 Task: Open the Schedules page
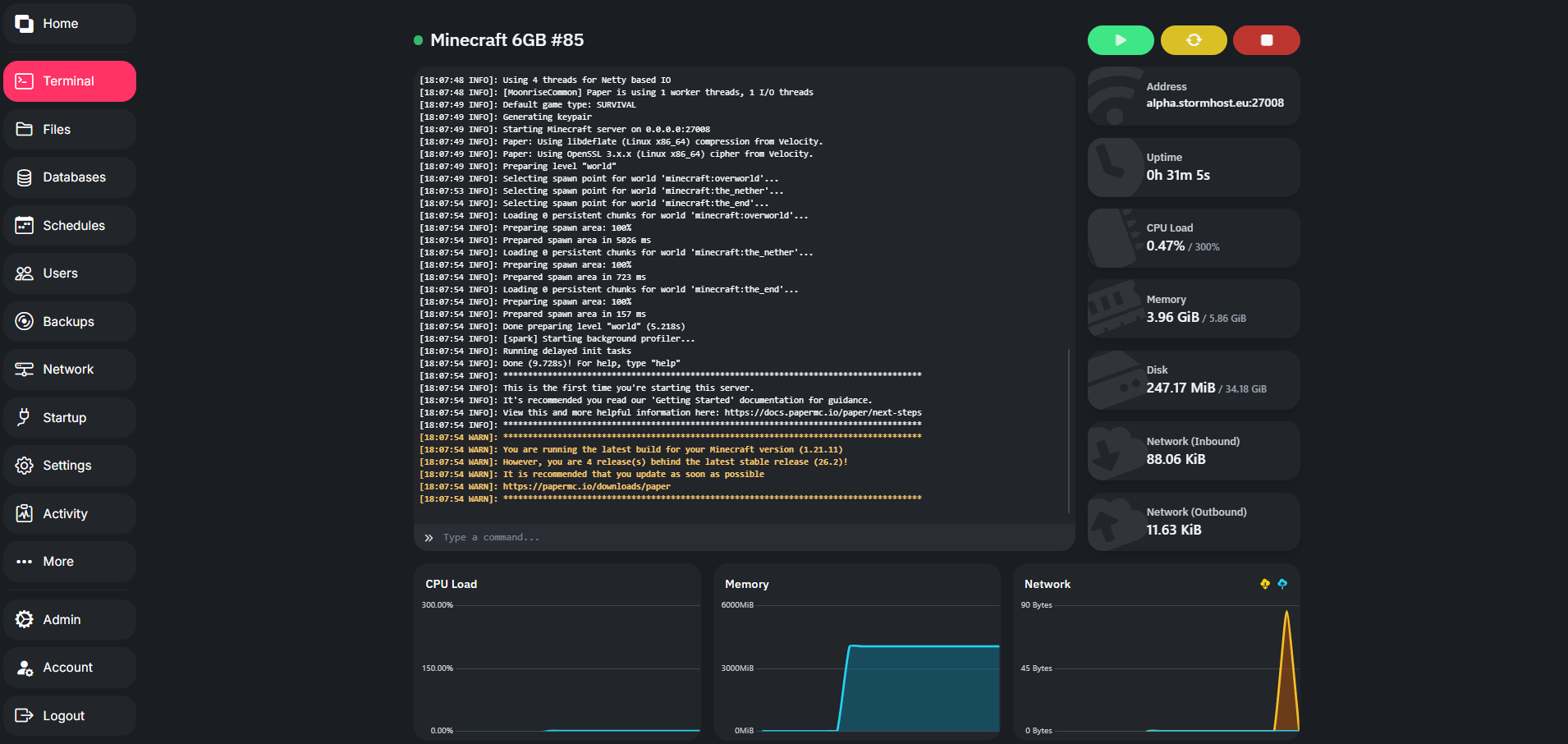click(70, 226)
